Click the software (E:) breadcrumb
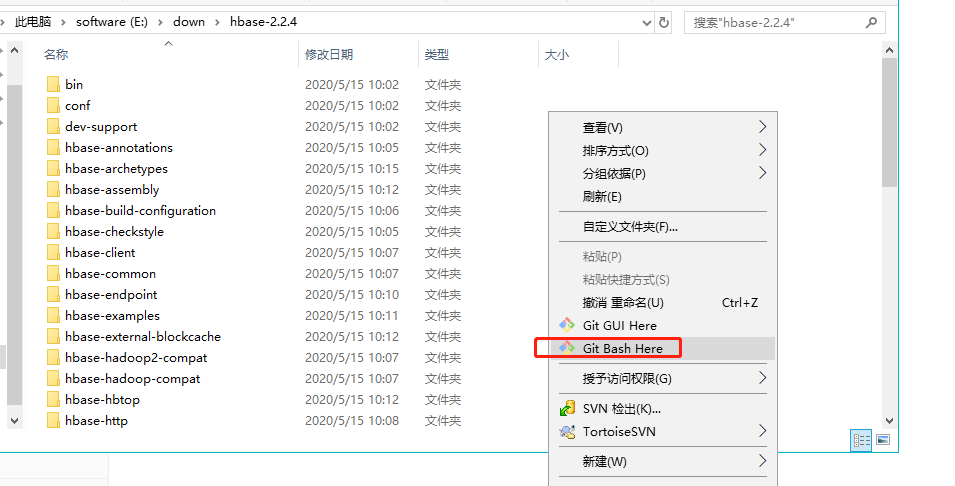This screenshot has width=955, height=486. tap(111, 22)
